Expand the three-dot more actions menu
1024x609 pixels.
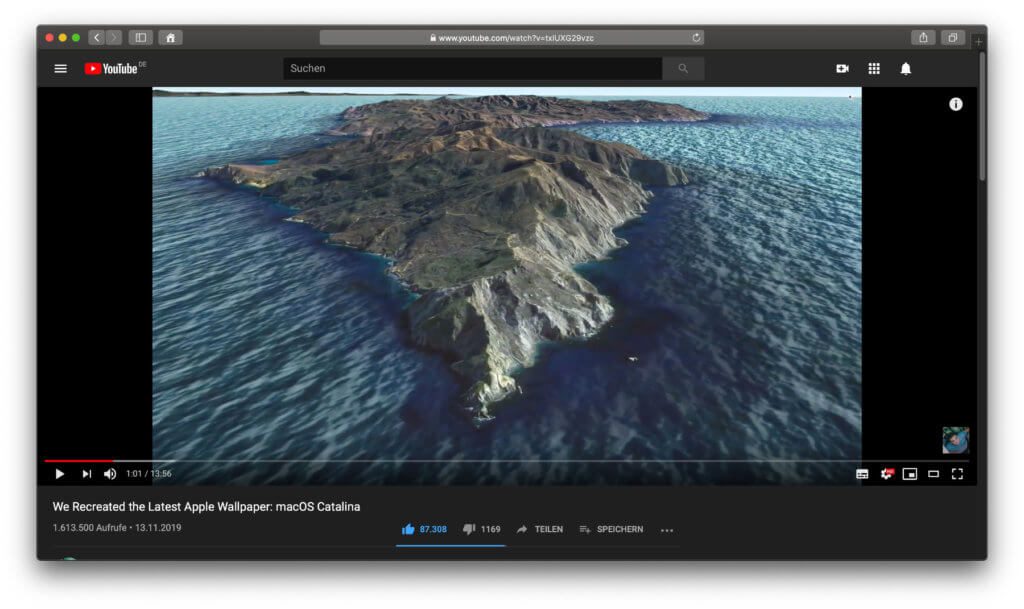[667, 530]
